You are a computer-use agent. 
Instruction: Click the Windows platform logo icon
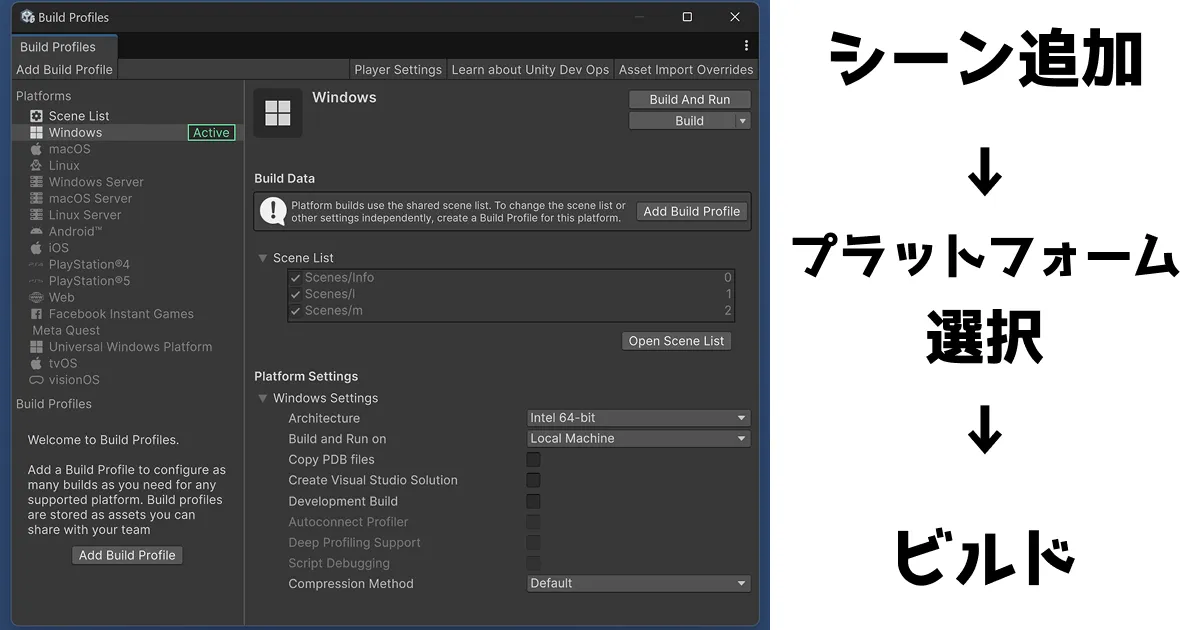tap(36, 132)
